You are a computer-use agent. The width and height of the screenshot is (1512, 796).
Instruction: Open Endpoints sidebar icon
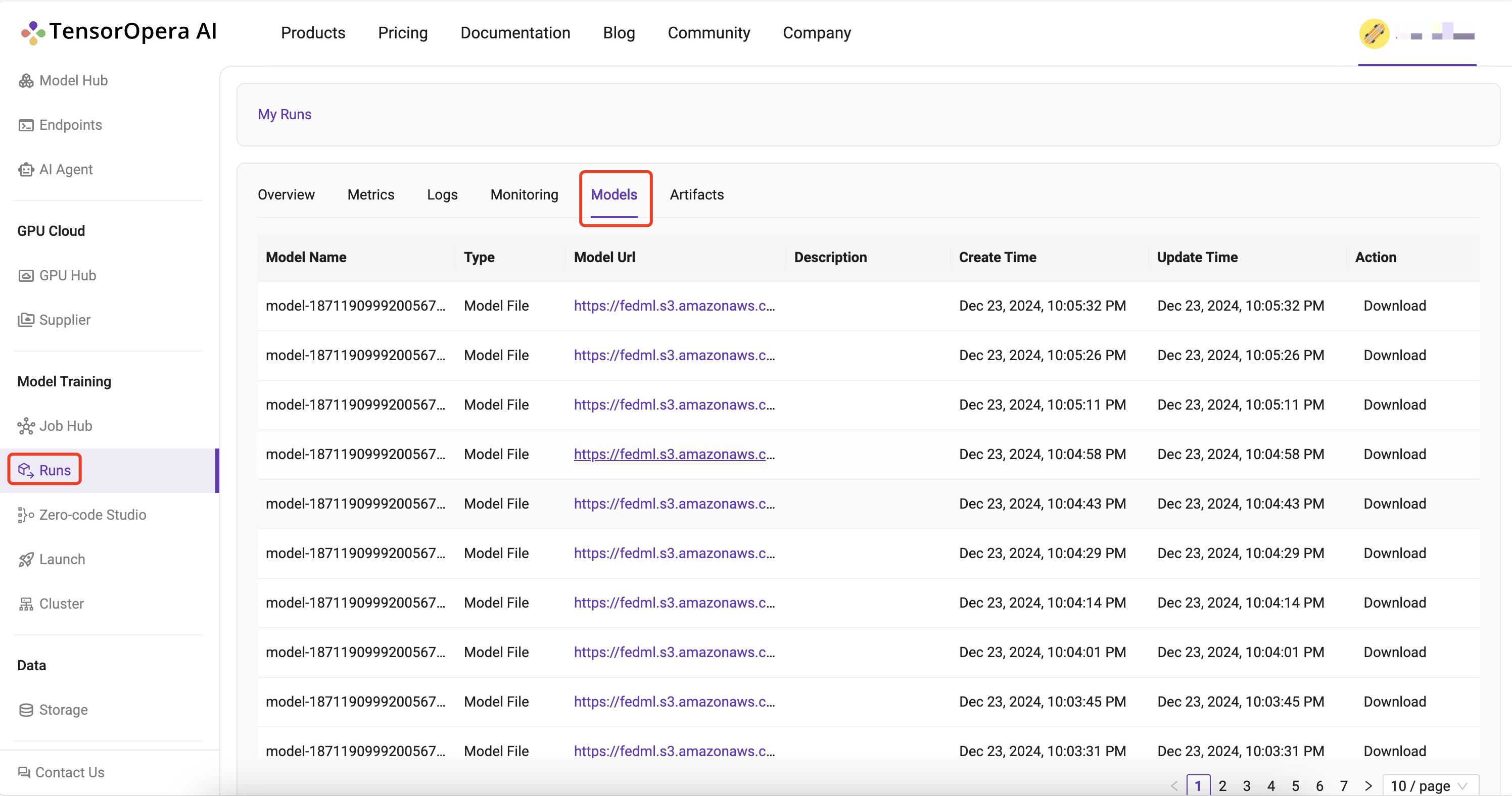click(26, 125)
